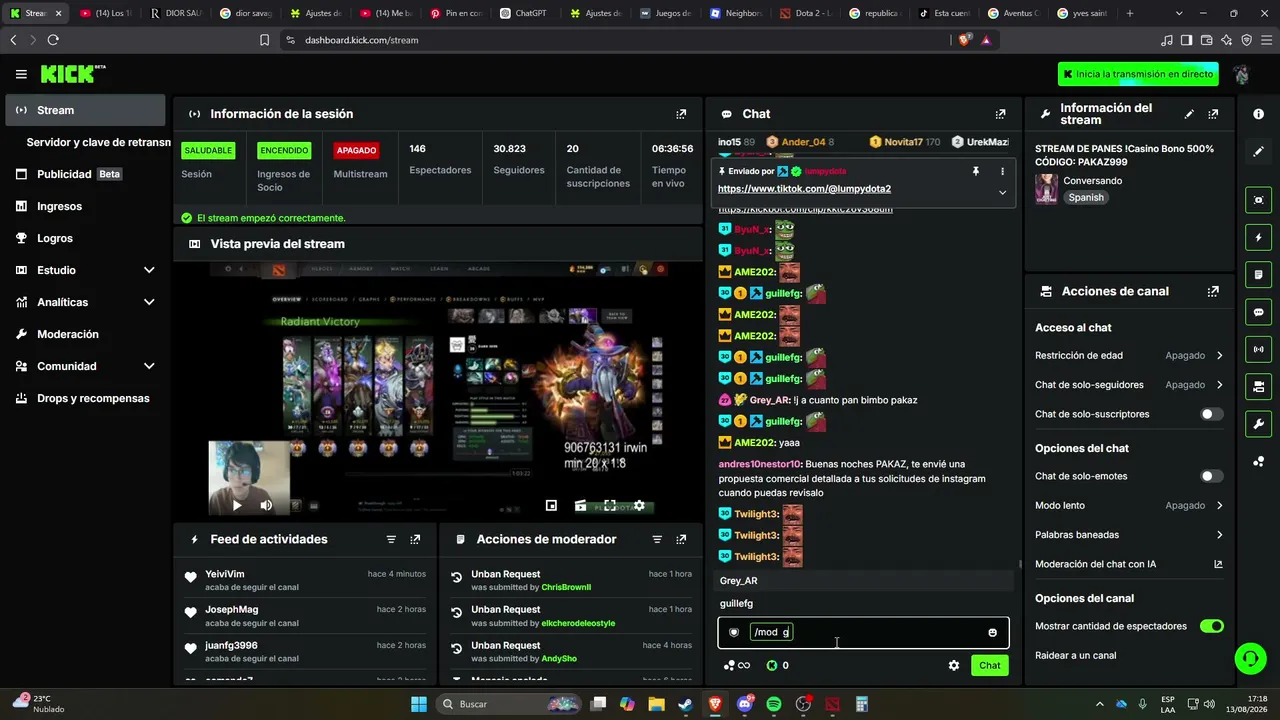Click the chat message input field

pyautogui.click(x=863, y=632)
